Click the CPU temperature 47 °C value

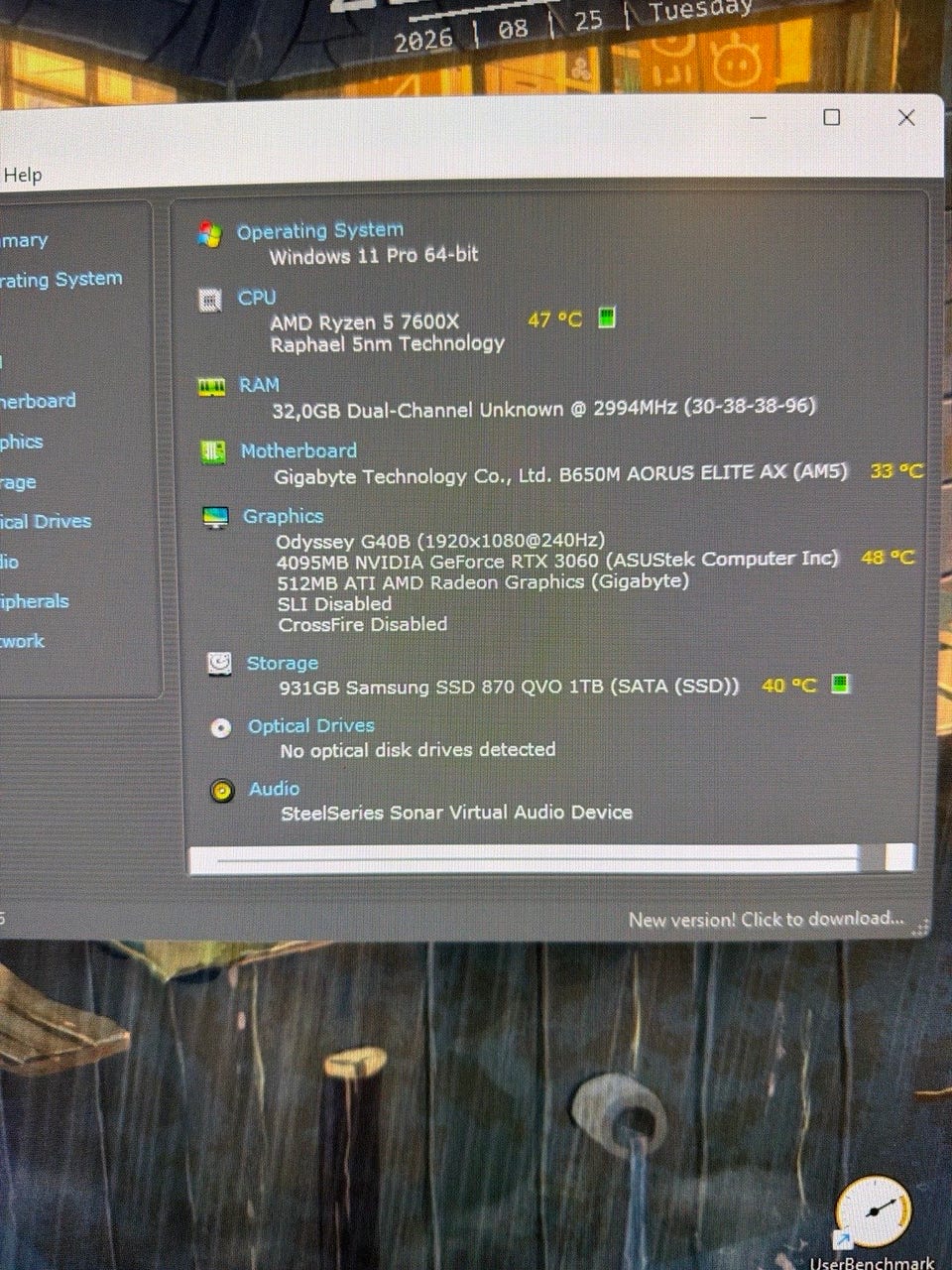tap(554, 319)
